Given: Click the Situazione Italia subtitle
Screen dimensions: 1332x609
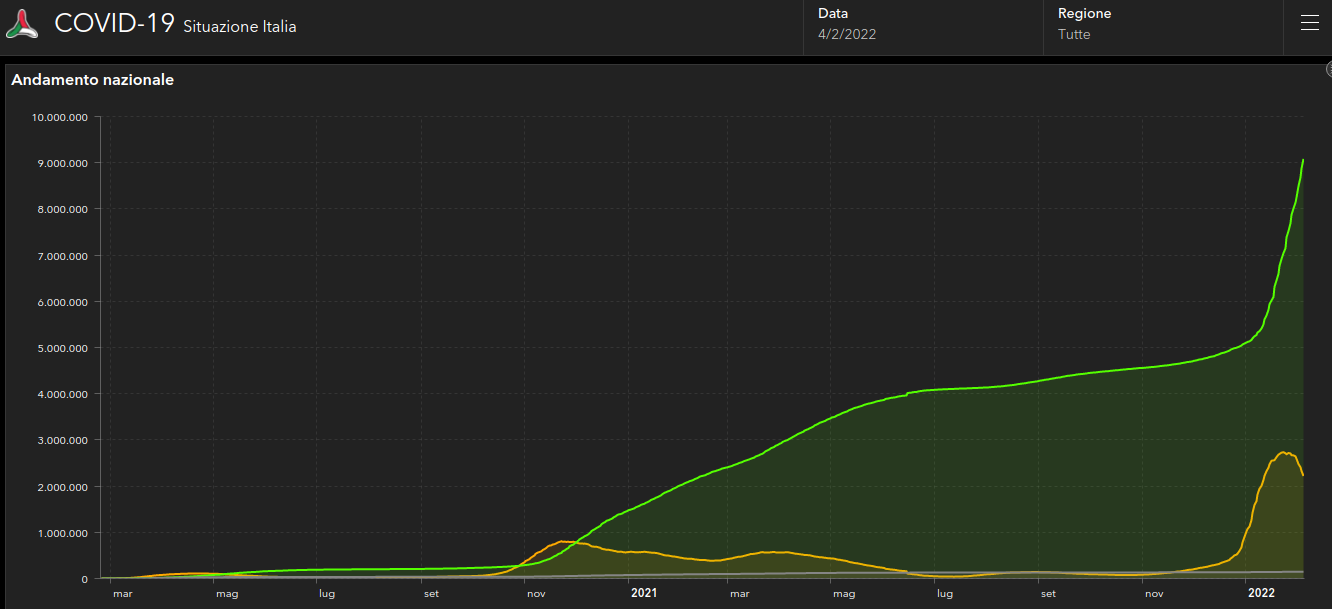Looking at the screenshot, I should click(x=240, y=27).
